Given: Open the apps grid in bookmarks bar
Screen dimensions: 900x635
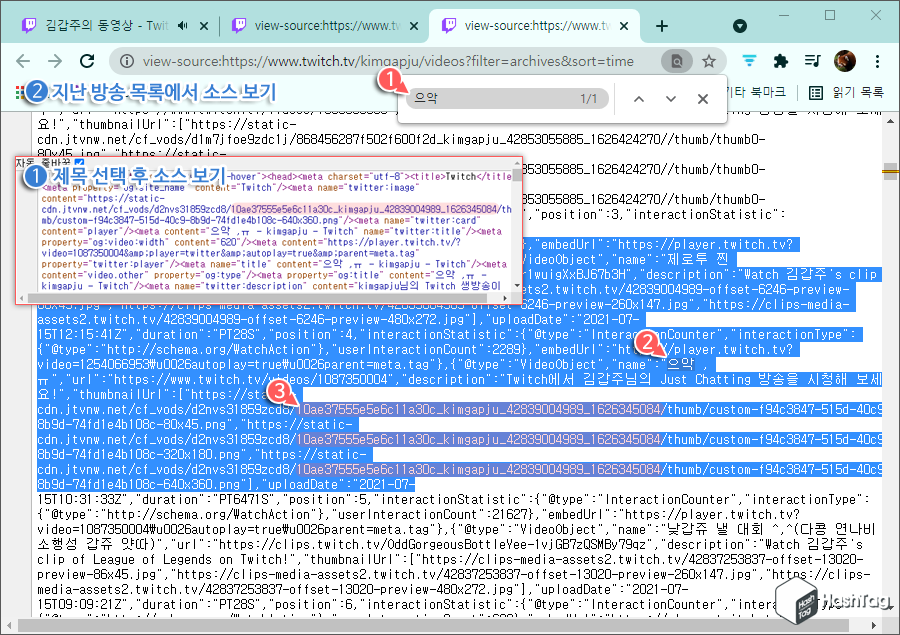Looking at the screenshot, I should 20,92.
